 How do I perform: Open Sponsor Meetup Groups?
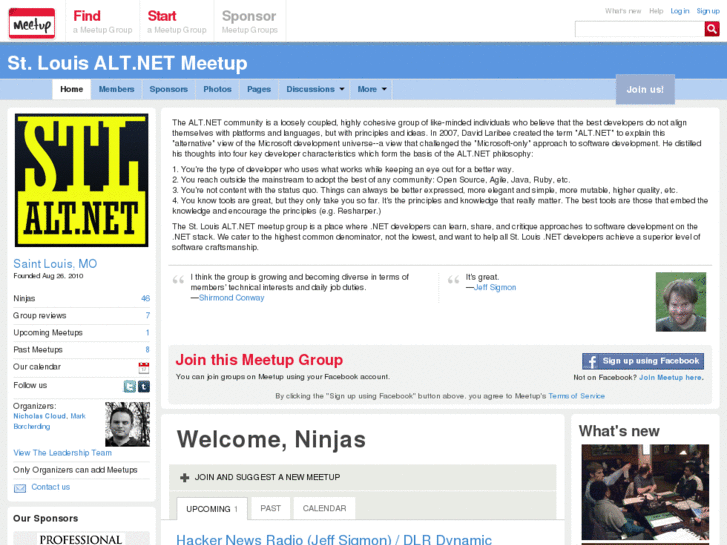(249, 22)
